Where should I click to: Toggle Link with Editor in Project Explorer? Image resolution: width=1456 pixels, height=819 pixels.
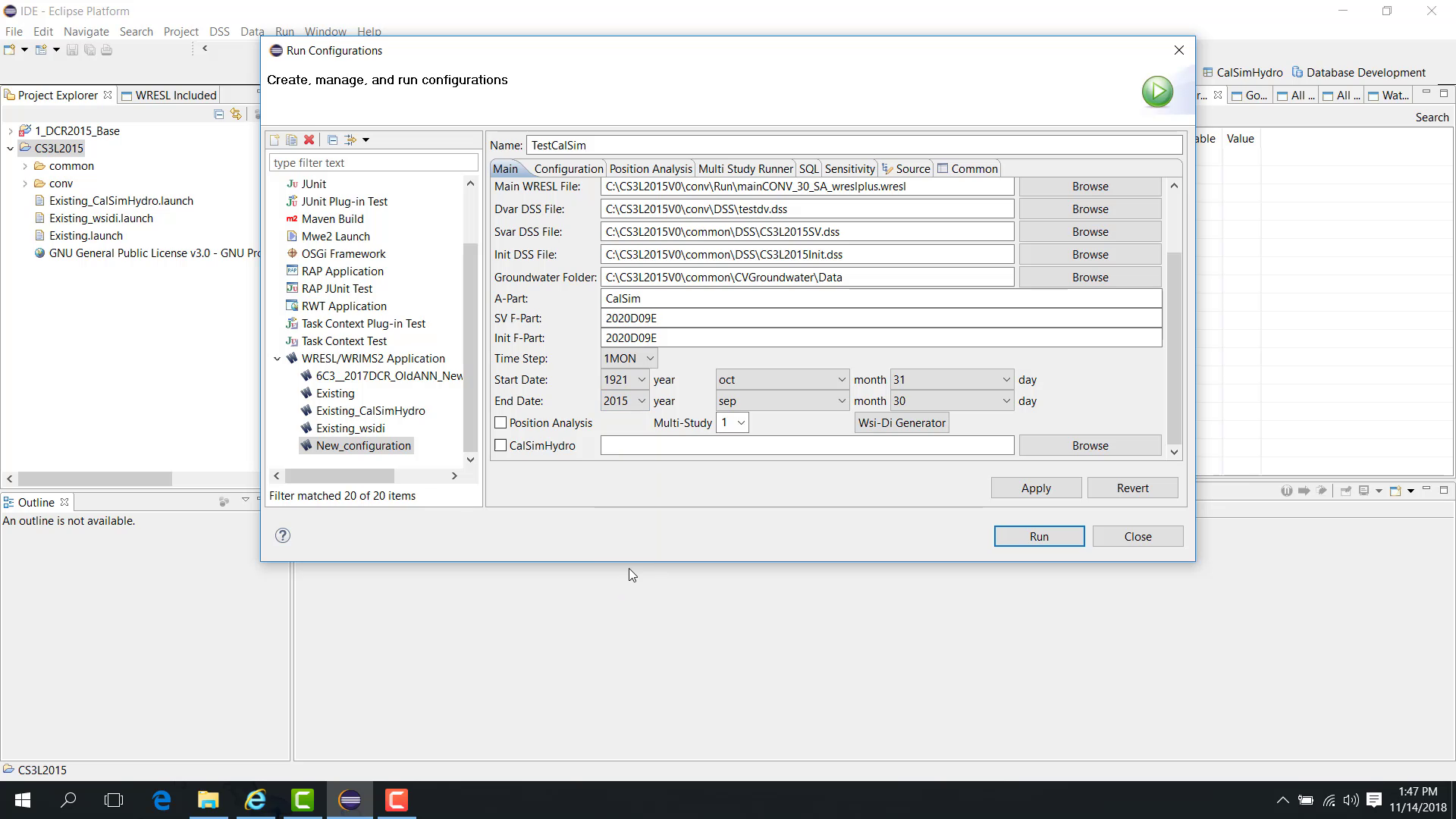pyautogui.click(x=236, y=114)
